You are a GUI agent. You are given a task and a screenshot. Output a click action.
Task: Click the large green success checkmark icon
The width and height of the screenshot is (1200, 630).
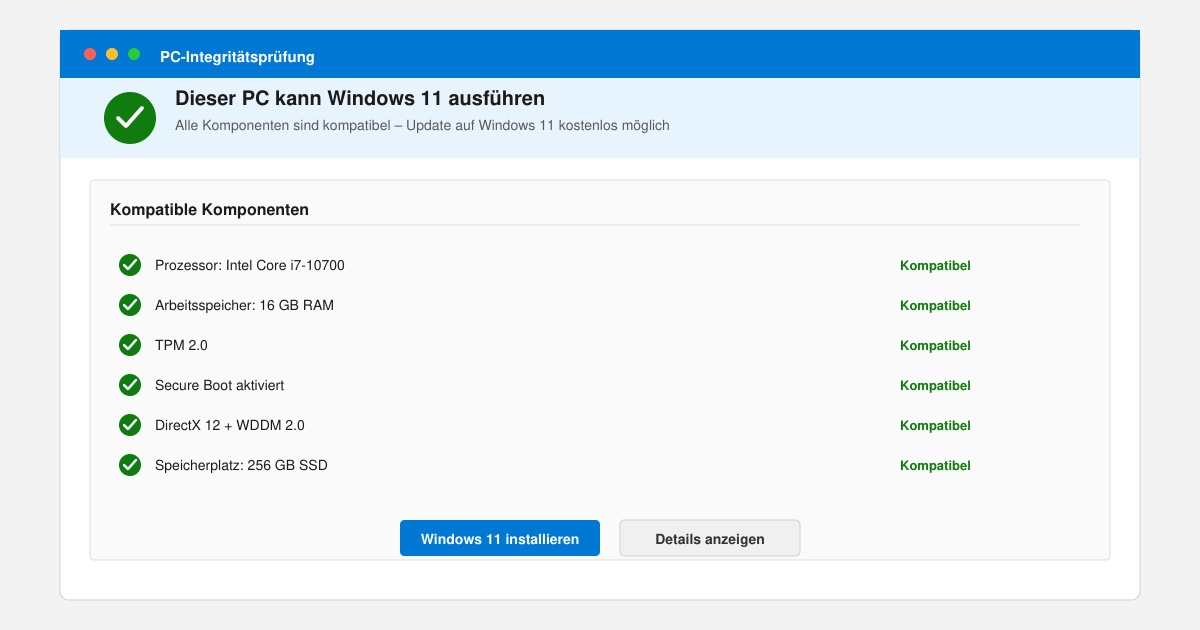point(130,118)
